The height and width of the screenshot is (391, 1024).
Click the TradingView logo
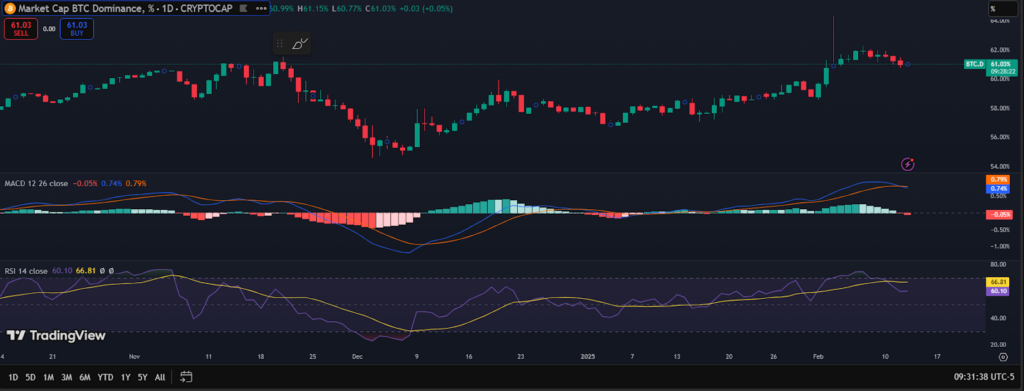coord(56,336)
